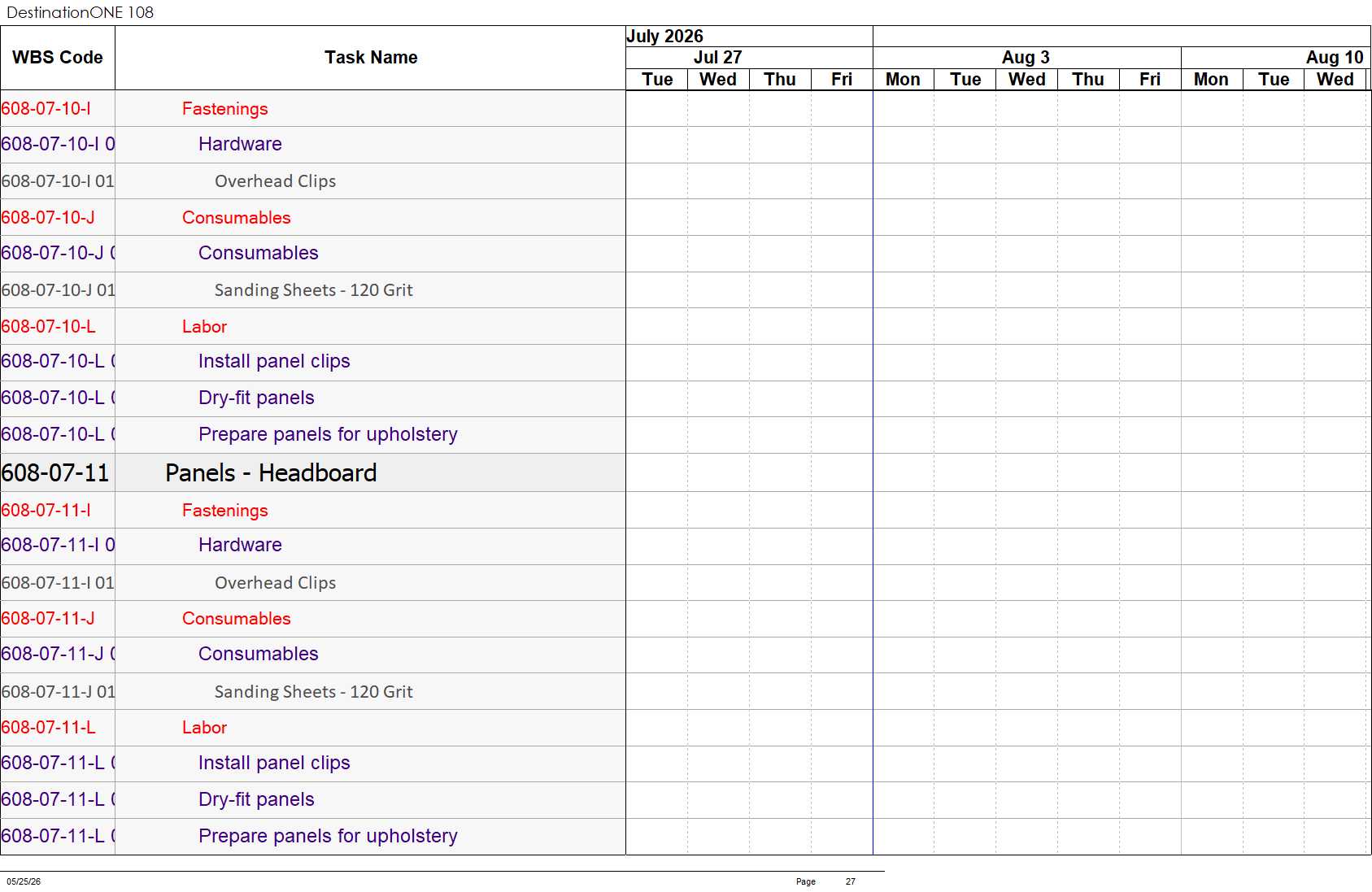Viewport: 1372px width, 892px height.
Task: Select the WBS code cell 608-07-11
Action: click(58, 473)
